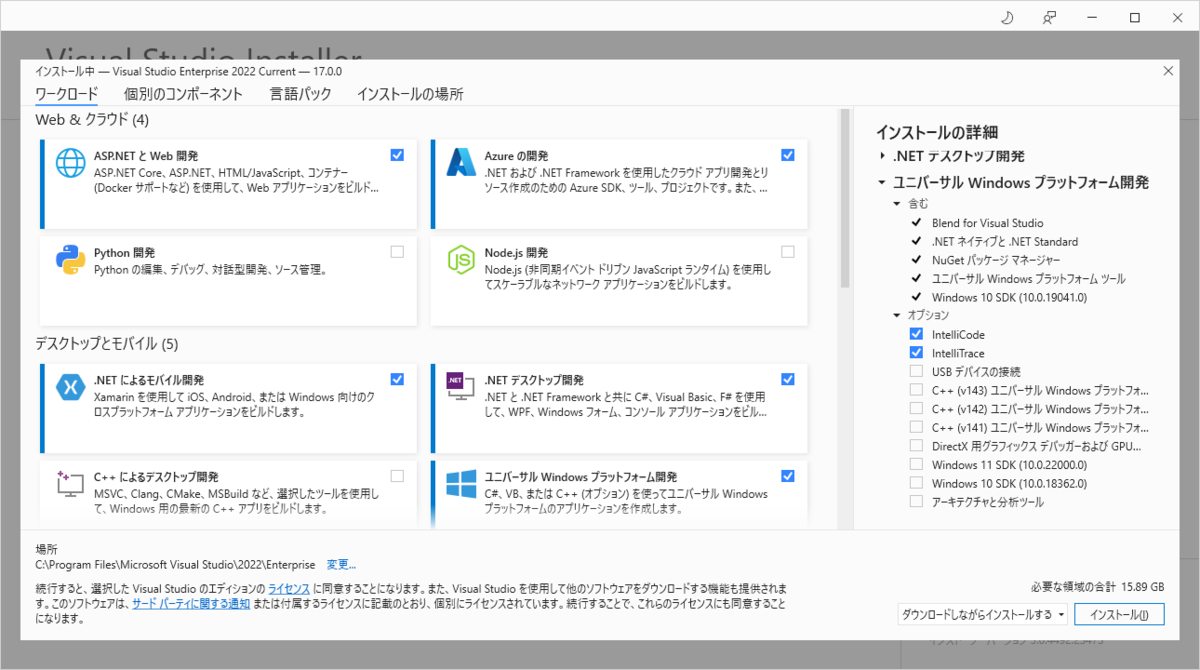This screenshot has height=670, width=1200.
Task: Switch to 個別のコンポーネント tab
Action: click(x=183, y=94)
